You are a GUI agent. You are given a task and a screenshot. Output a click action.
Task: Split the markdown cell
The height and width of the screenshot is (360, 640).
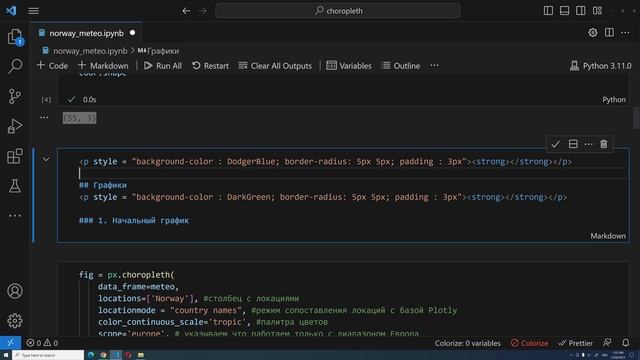573,144
